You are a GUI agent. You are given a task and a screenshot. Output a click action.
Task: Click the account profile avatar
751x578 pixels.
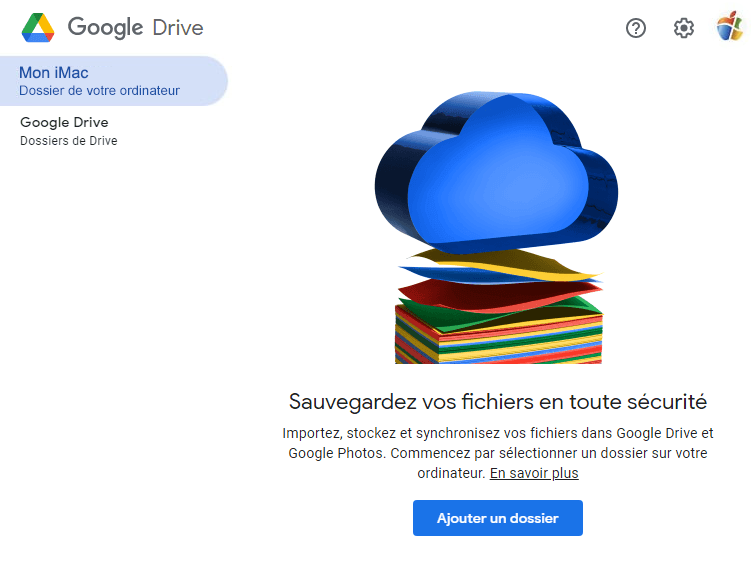pyautogui.click(x=730, y=28)
